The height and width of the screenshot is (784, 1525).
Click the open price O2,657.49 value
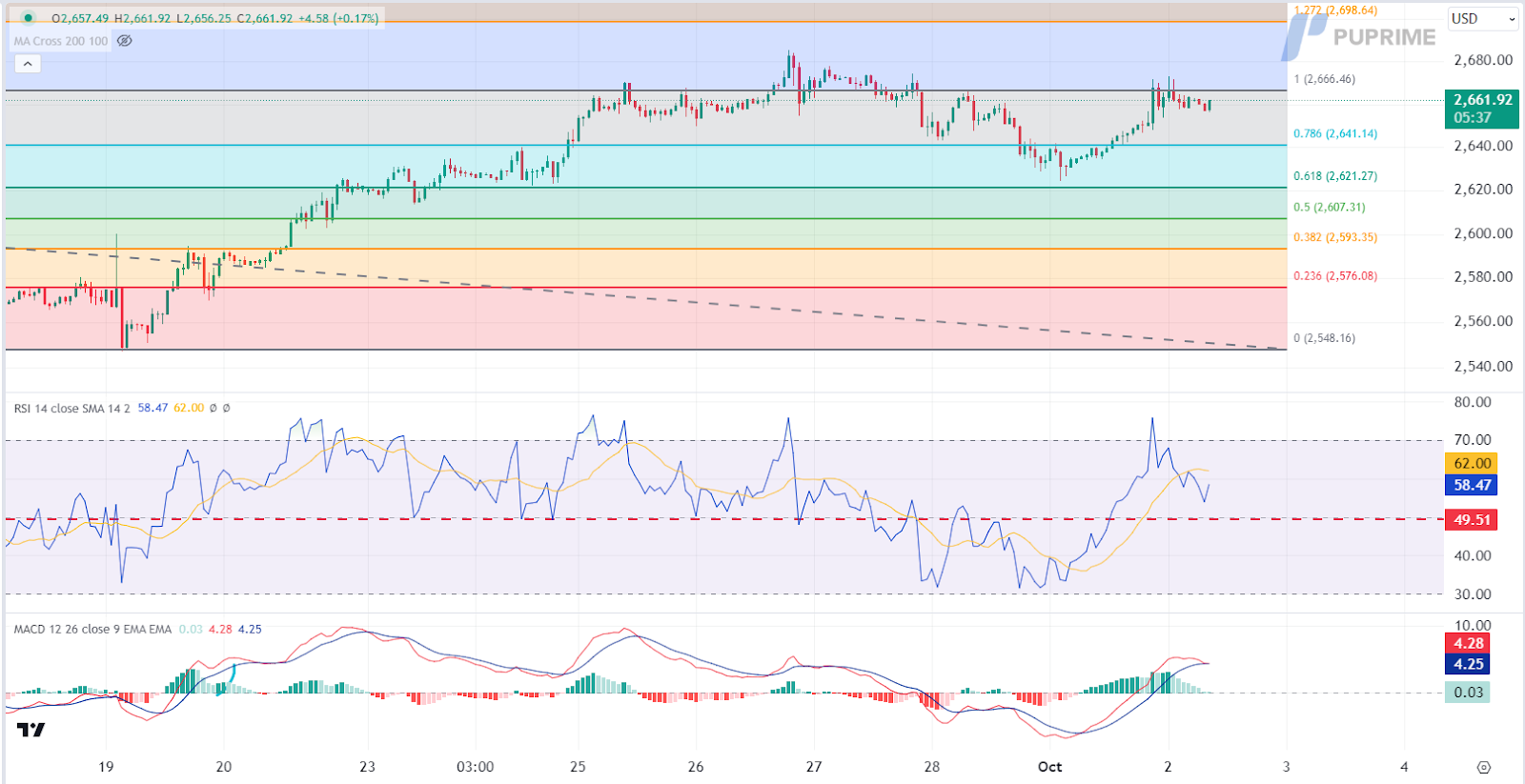80,18
